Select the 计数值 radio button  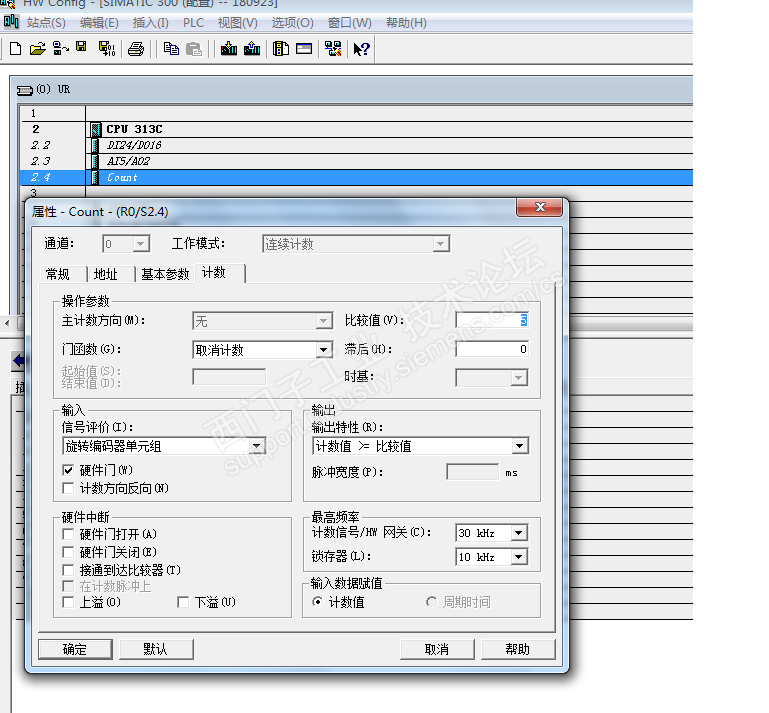(318, 602)
